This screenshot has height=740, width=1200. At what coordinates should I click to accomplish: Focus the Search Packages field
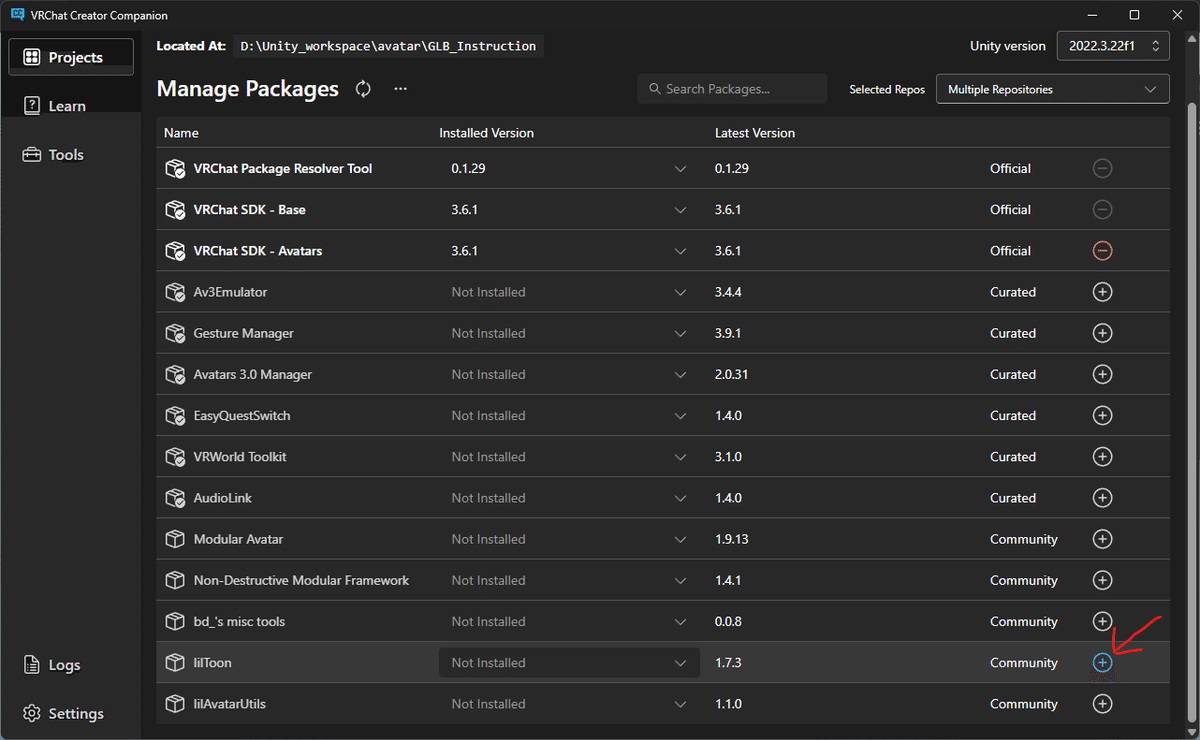point(732,89)
